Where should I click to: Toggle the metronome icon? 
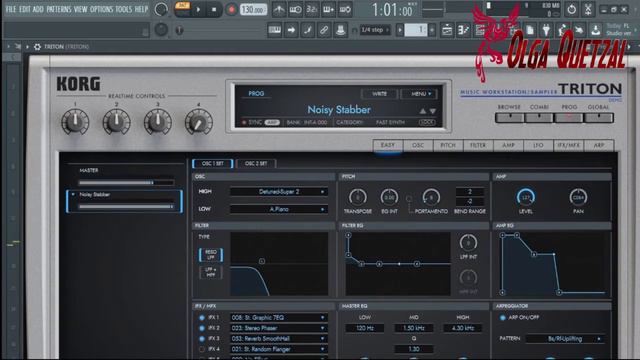point(279,9)
